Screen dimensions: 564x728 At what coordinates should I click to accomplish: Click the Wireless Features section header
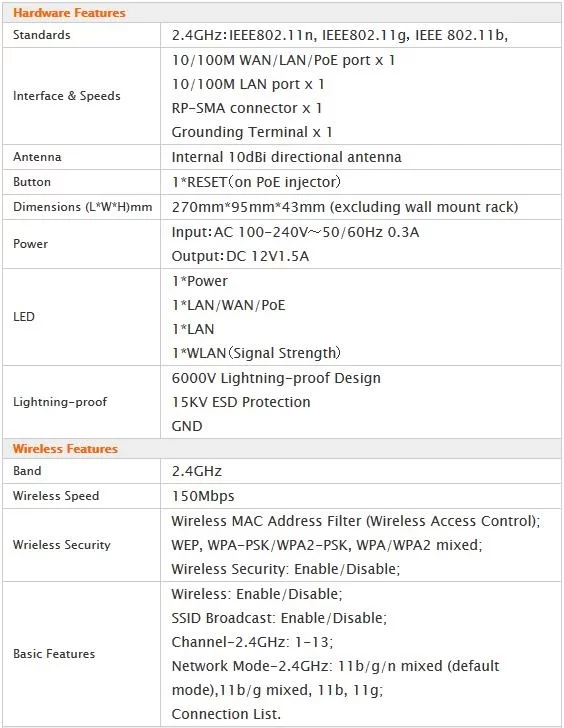(65, 448)
